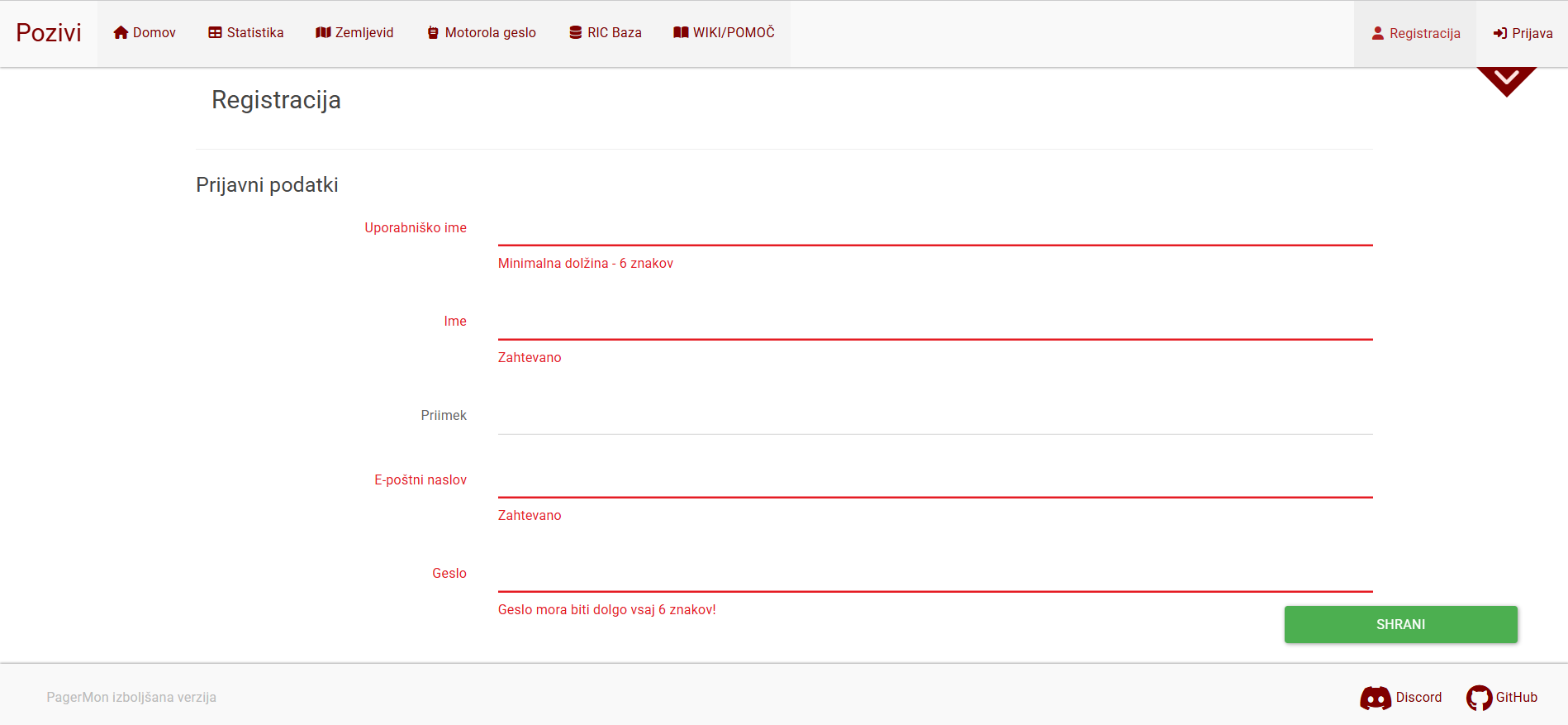
Task: Click the Prijava sign-in arrow icon
Action: click(1500, 33)
